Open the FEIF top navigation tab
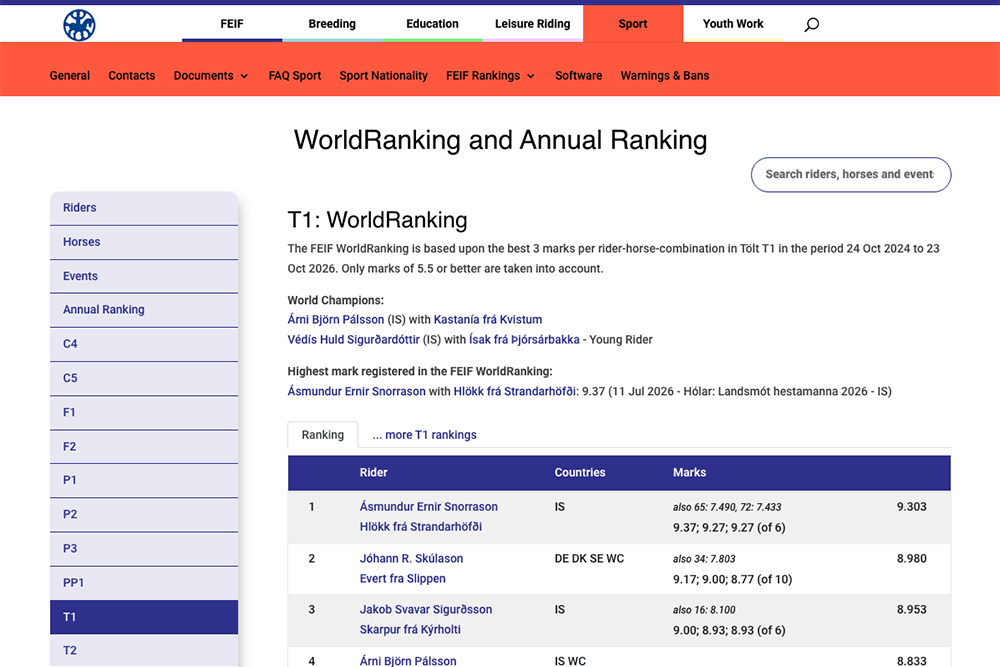 coord(232,24)
